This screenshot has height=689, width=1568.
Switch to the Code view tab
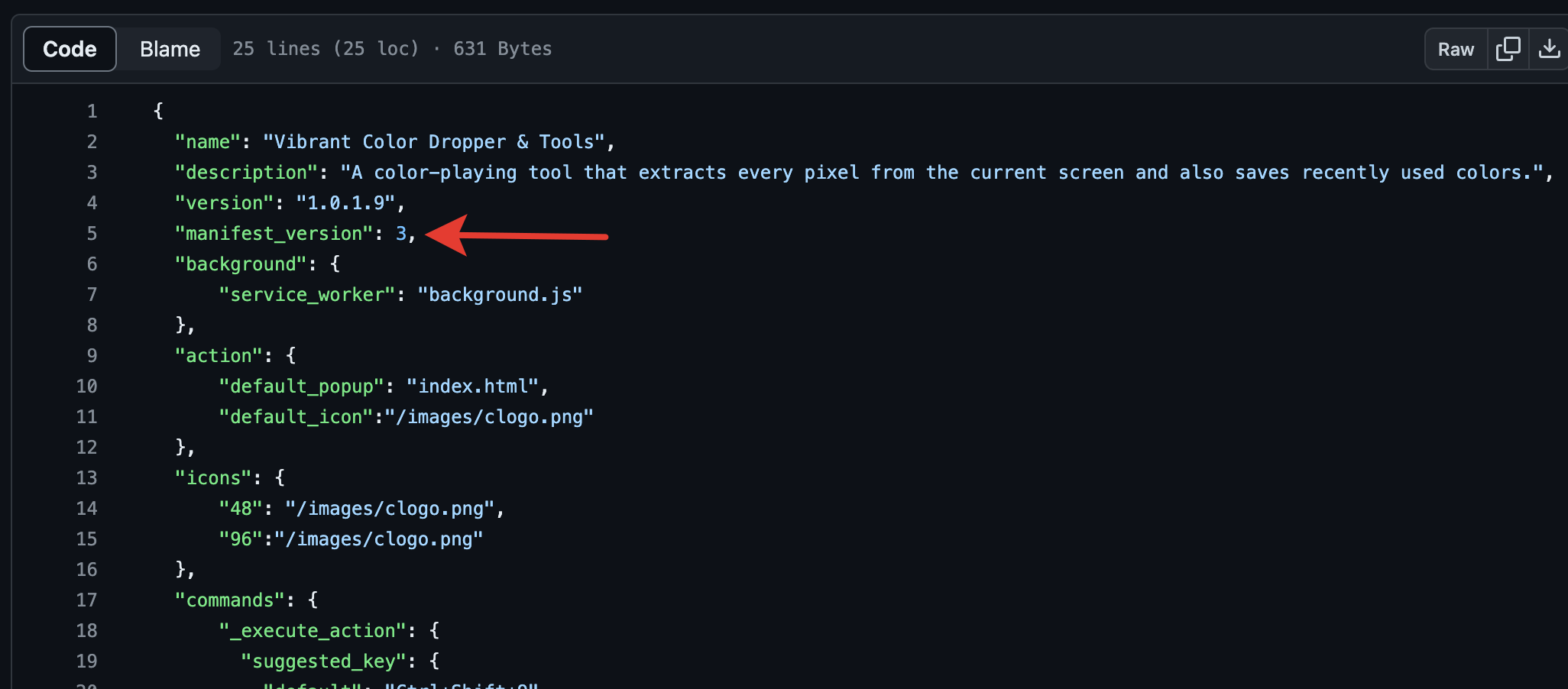point(70,49)
